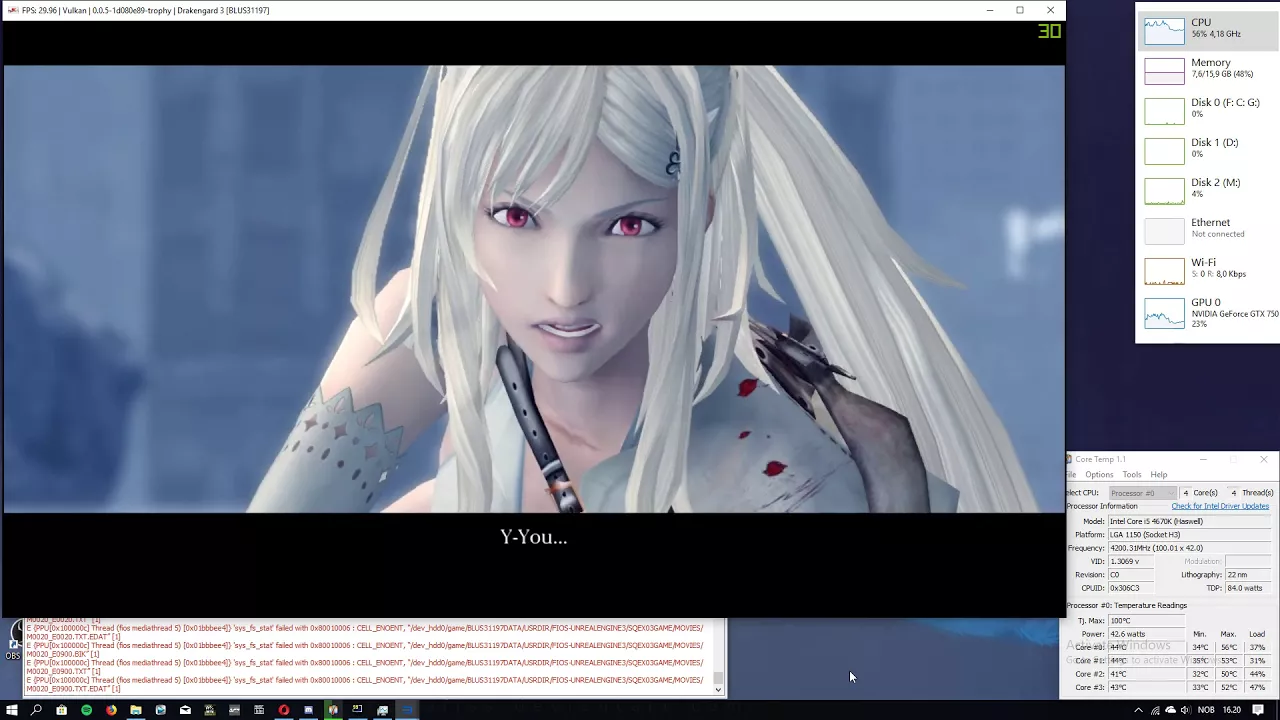
Task: Close the Core Temp window
Action: point(1263,459)
